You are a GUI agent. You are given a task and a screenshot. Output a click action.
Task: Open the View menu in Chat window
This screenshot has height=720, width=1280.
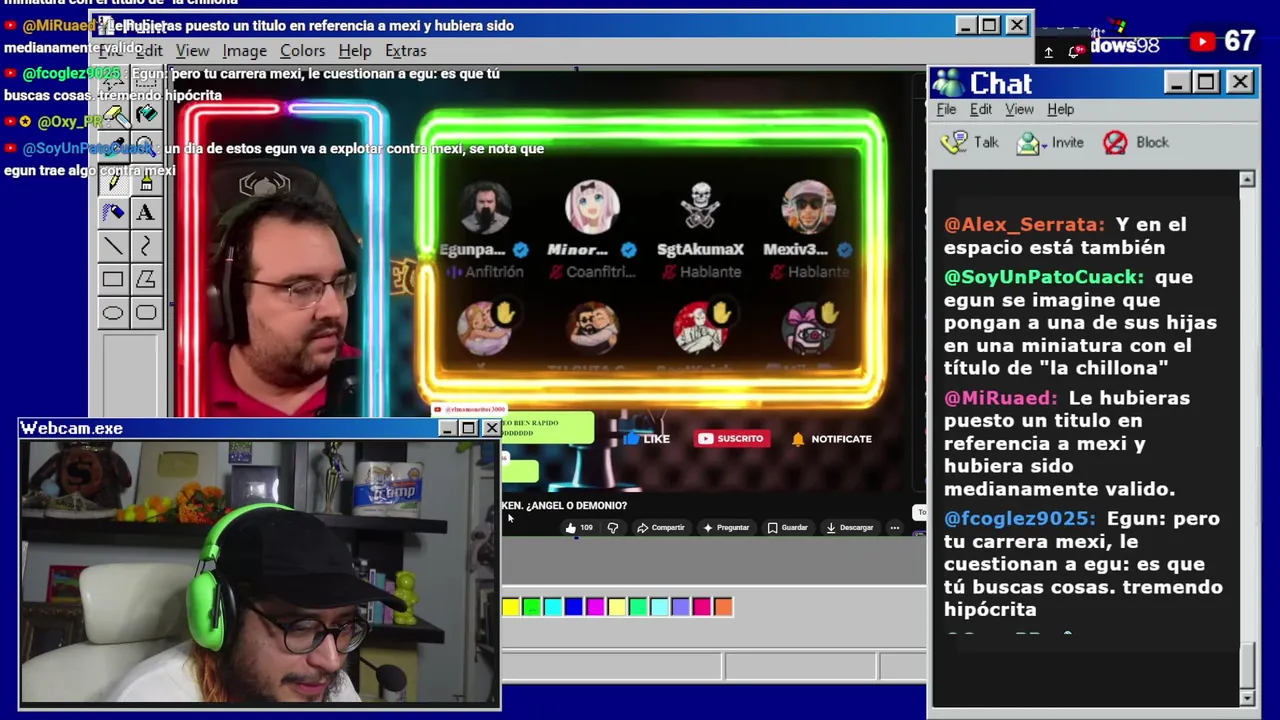pos(1019,109)
